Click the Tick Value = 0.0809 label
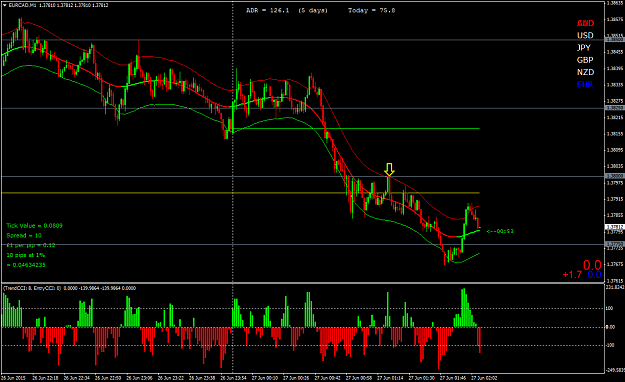 pos(34,226)
